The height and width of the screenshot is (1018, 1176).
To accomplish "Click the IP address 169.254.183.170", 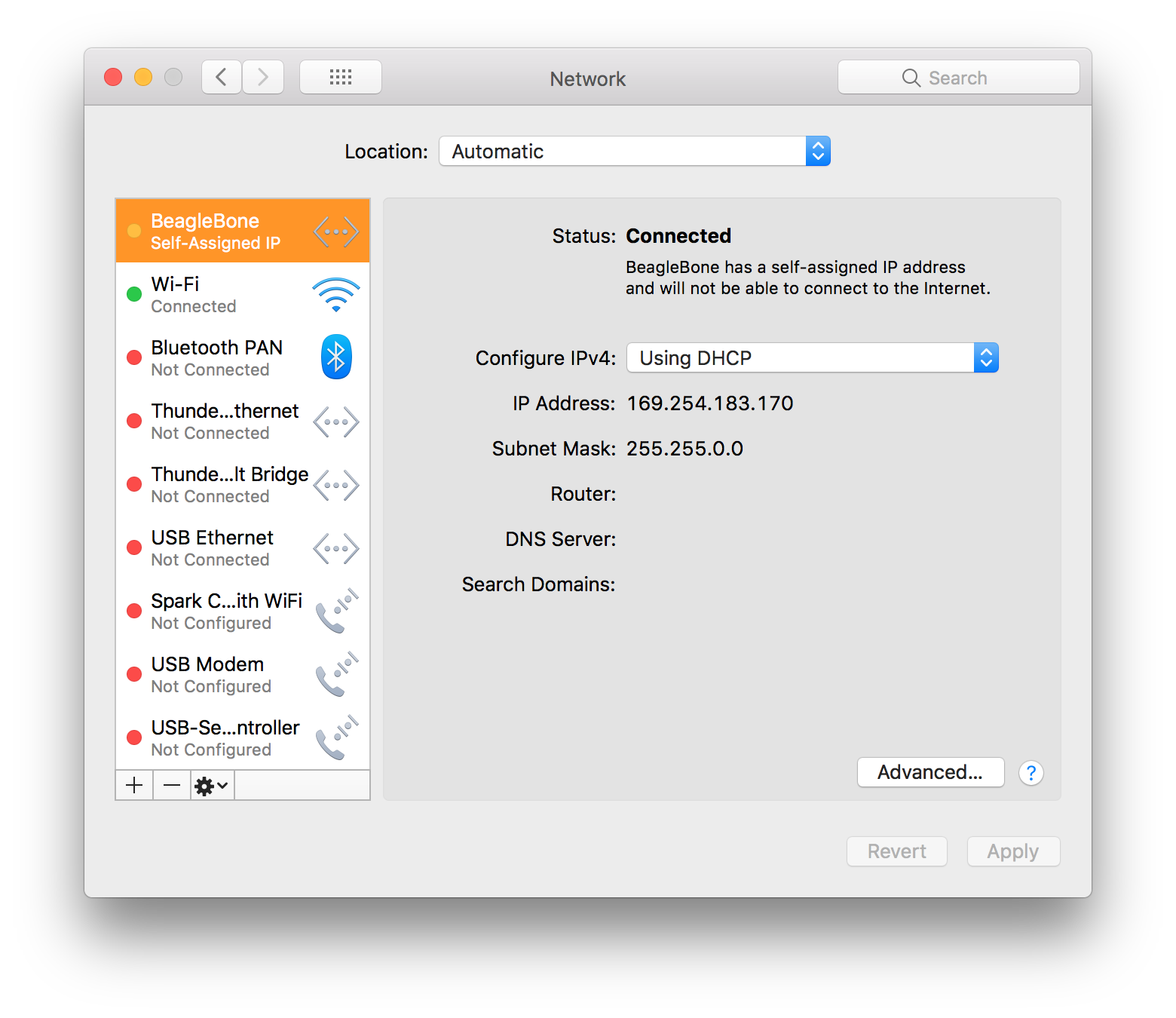I will [710, 403].
